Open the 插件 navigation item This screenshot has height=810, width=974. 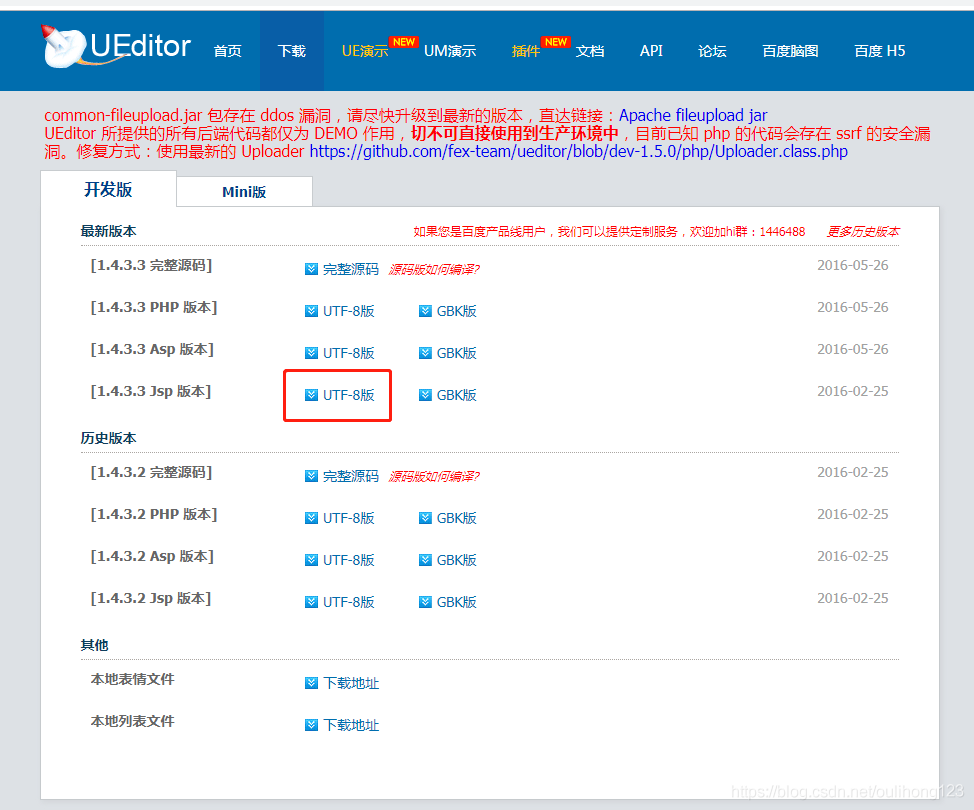click(x=526, y=51)
